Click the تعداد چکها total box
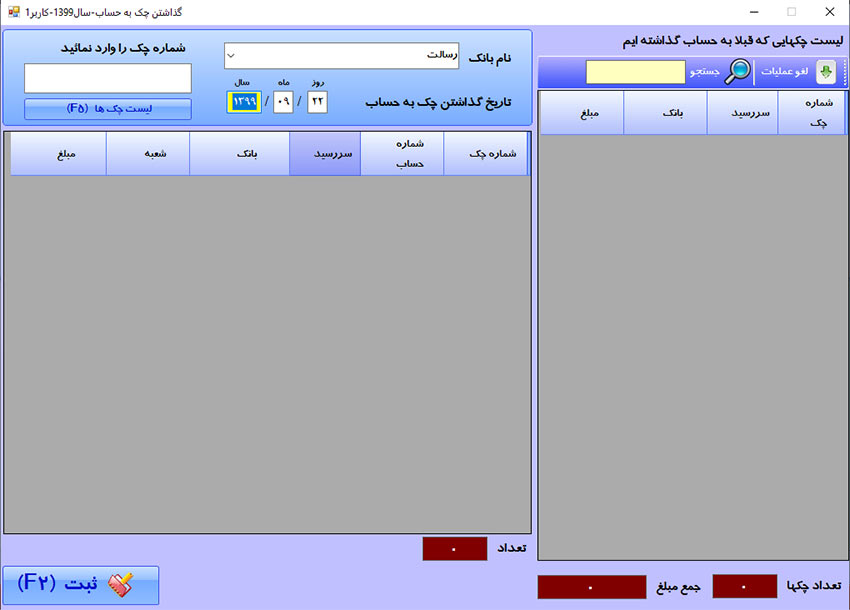Screen dimensions: 850x610 click(x=745, y=587)
